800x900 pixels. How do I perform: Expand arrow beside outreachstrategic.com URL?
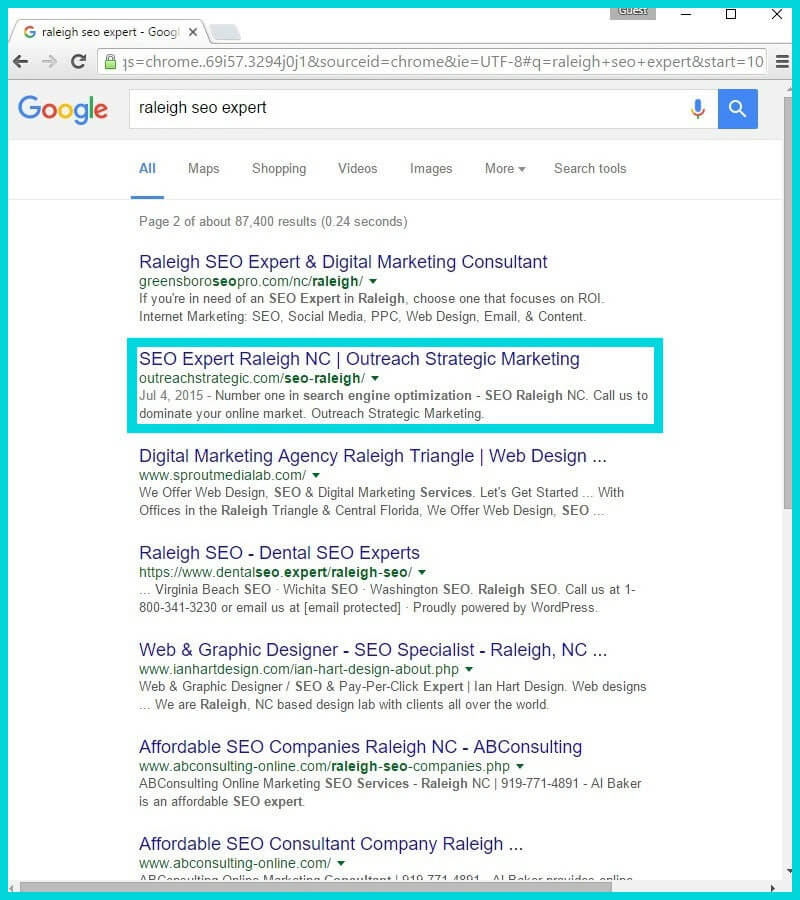375,378
